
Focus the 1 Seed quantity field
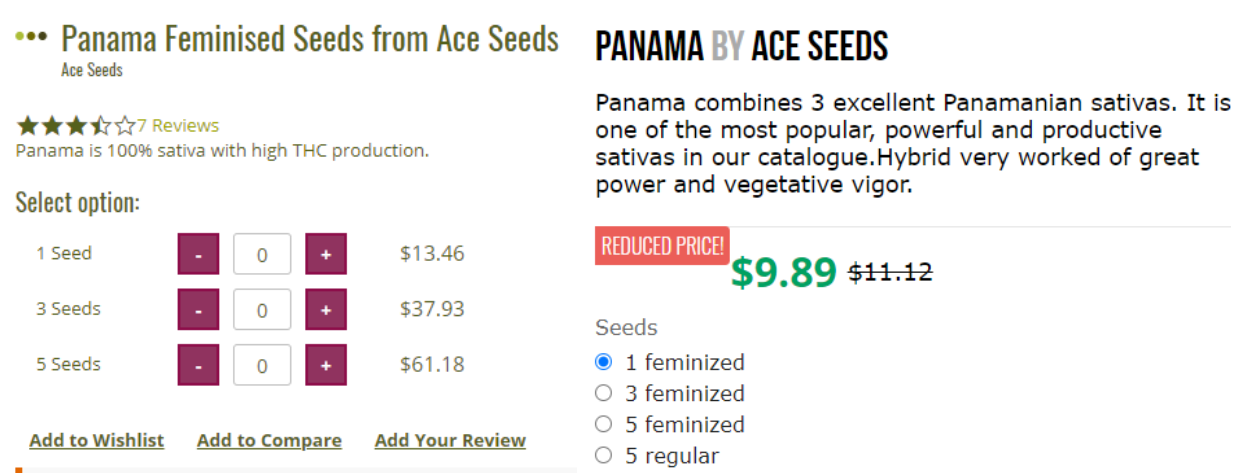click(262, 254)
